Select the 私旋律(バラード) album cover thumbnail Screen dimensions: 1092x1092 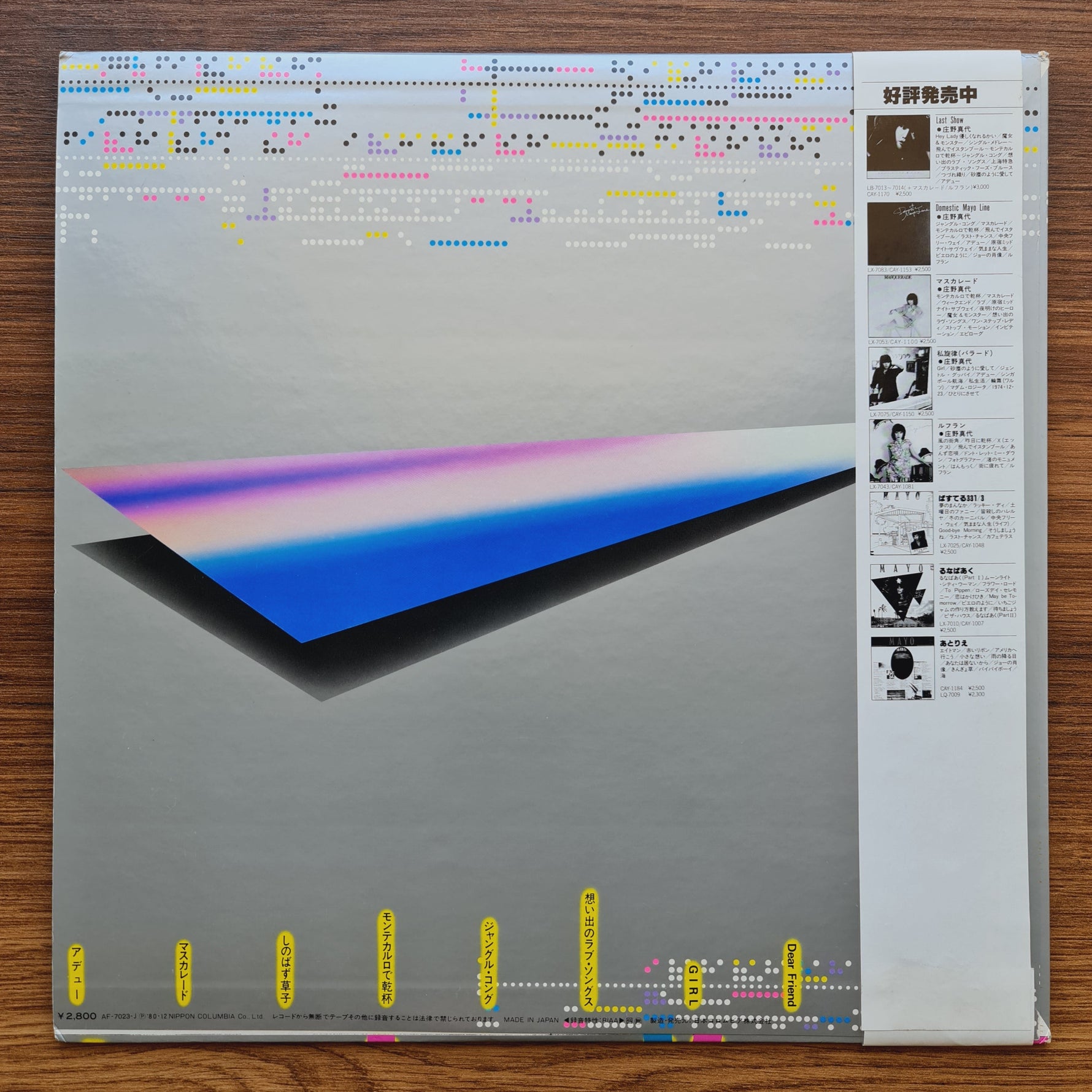pos(900,378)
